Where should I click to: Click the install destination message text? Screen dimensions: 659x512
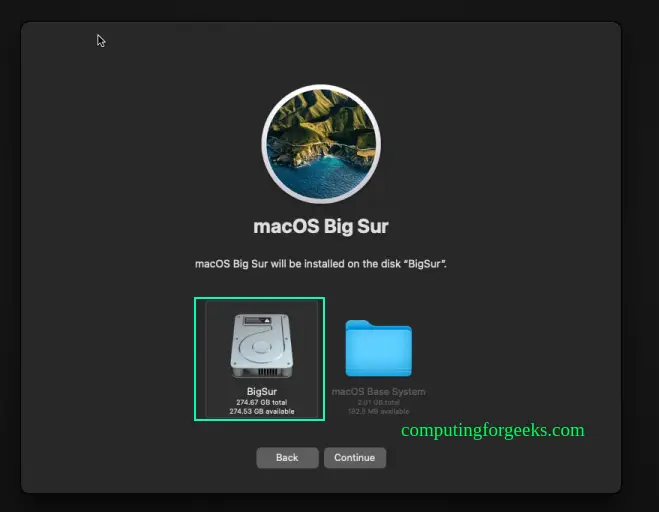pos(321,264)
